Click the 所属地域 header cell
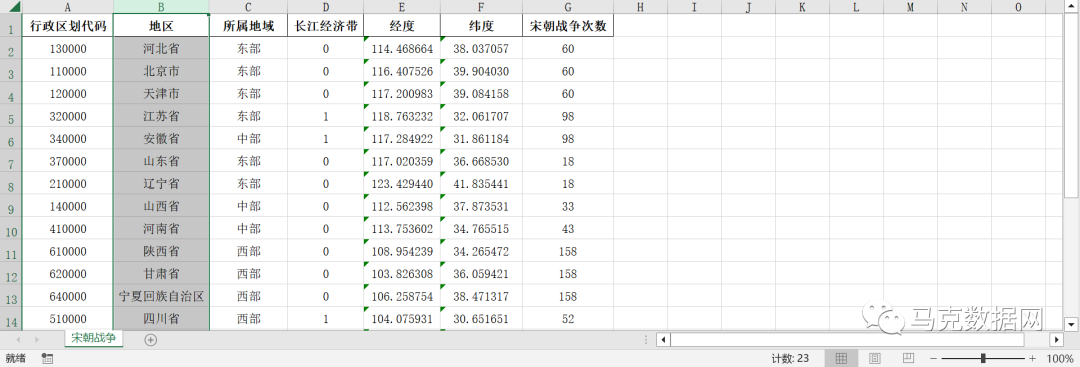1080x367 pixels. point(249,26)
